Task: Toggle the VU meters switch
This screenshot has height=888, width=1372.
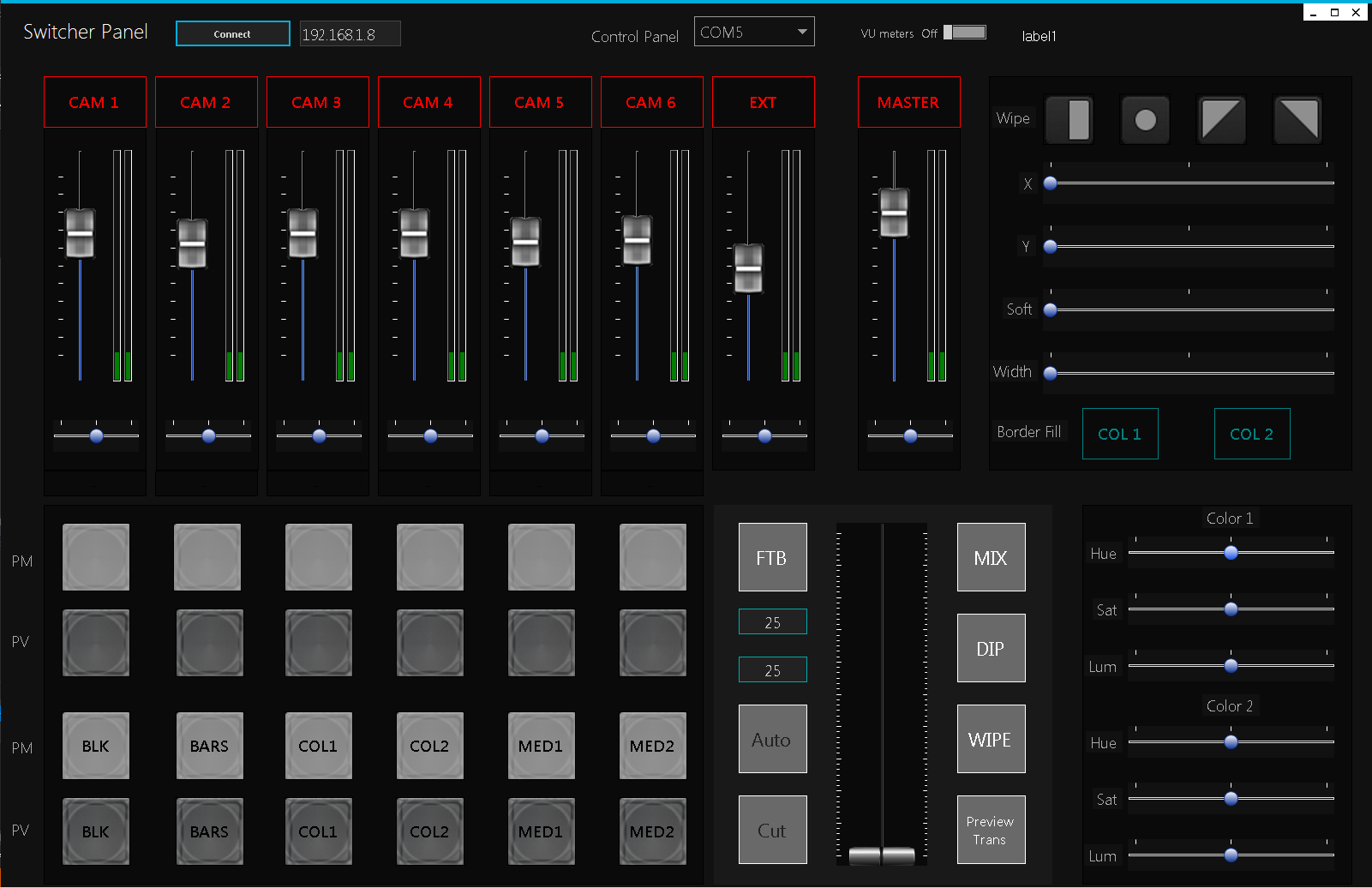Action: pos(965,33)
